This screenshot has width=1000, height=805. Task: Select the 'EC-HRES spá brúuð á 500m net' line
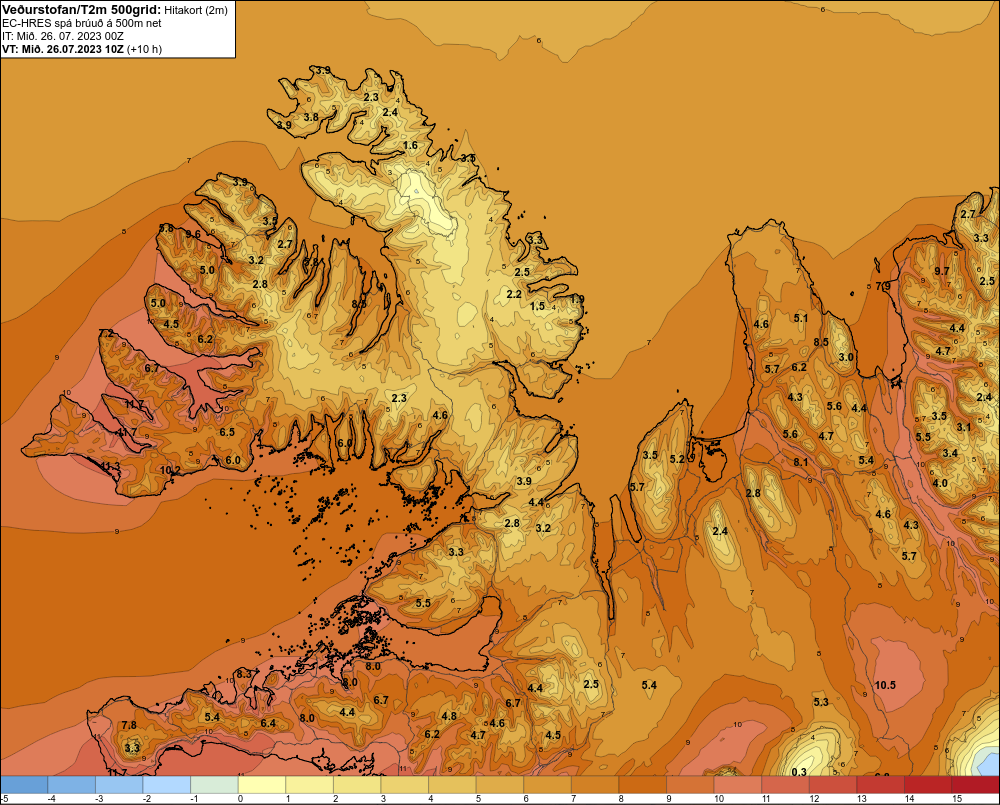pos(82,23)
